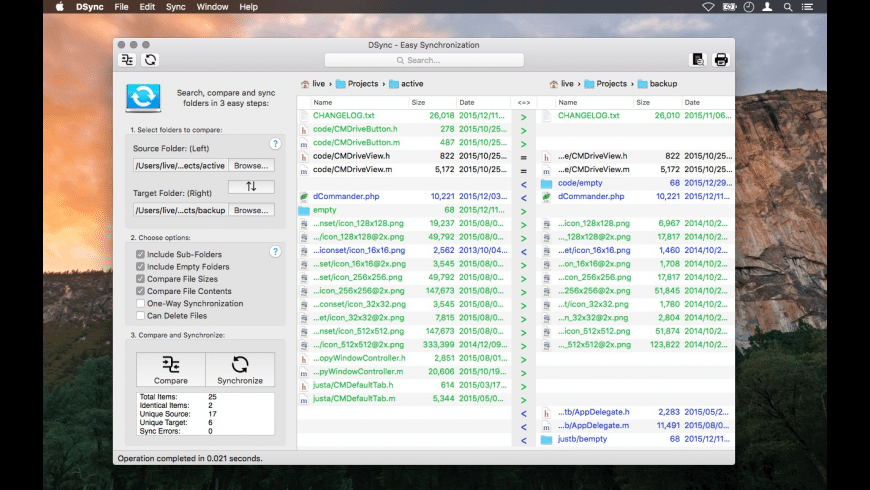Click the home icon in target path
This screenshot has width=870, height=490.
553,84
